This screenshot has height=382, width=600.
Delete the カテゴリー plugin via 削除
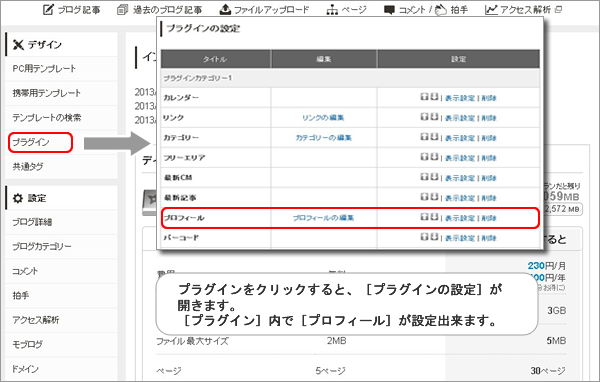[489, 138]
